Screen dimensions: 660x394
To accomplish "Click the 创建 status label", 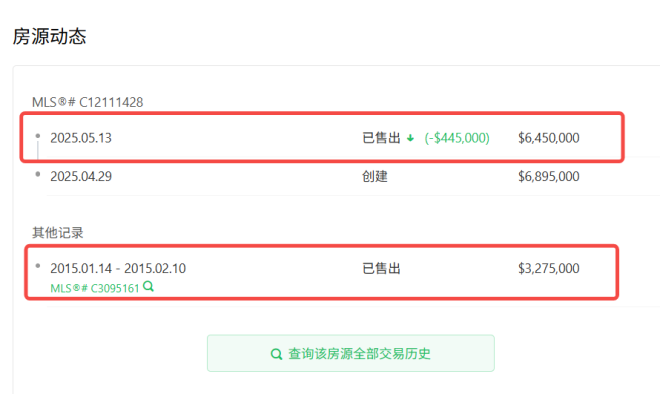I will point(375,176).
